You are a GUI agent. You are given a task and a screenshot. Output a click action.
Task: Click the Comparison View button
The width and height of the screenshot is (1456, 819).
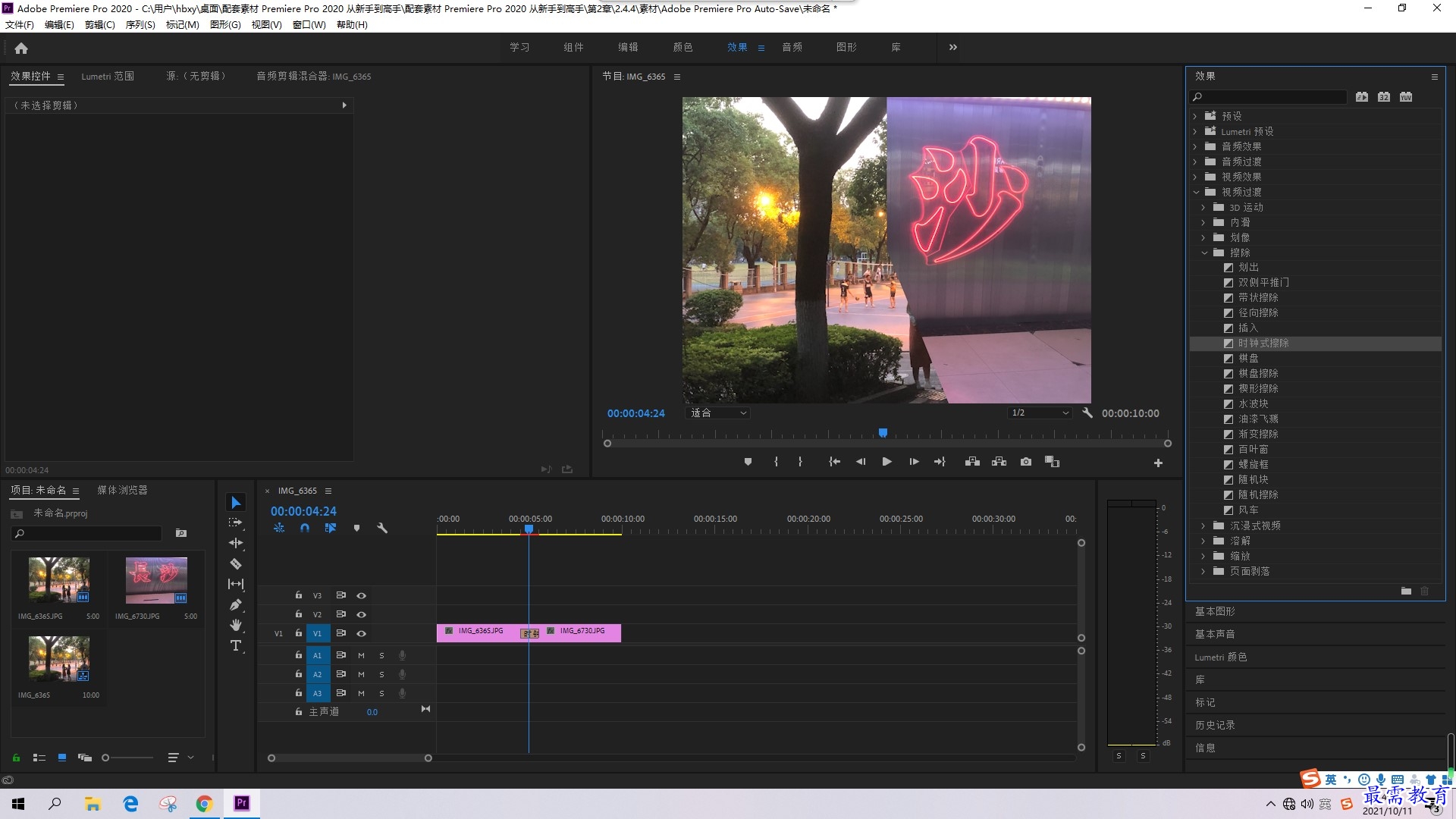[1052, 462]
